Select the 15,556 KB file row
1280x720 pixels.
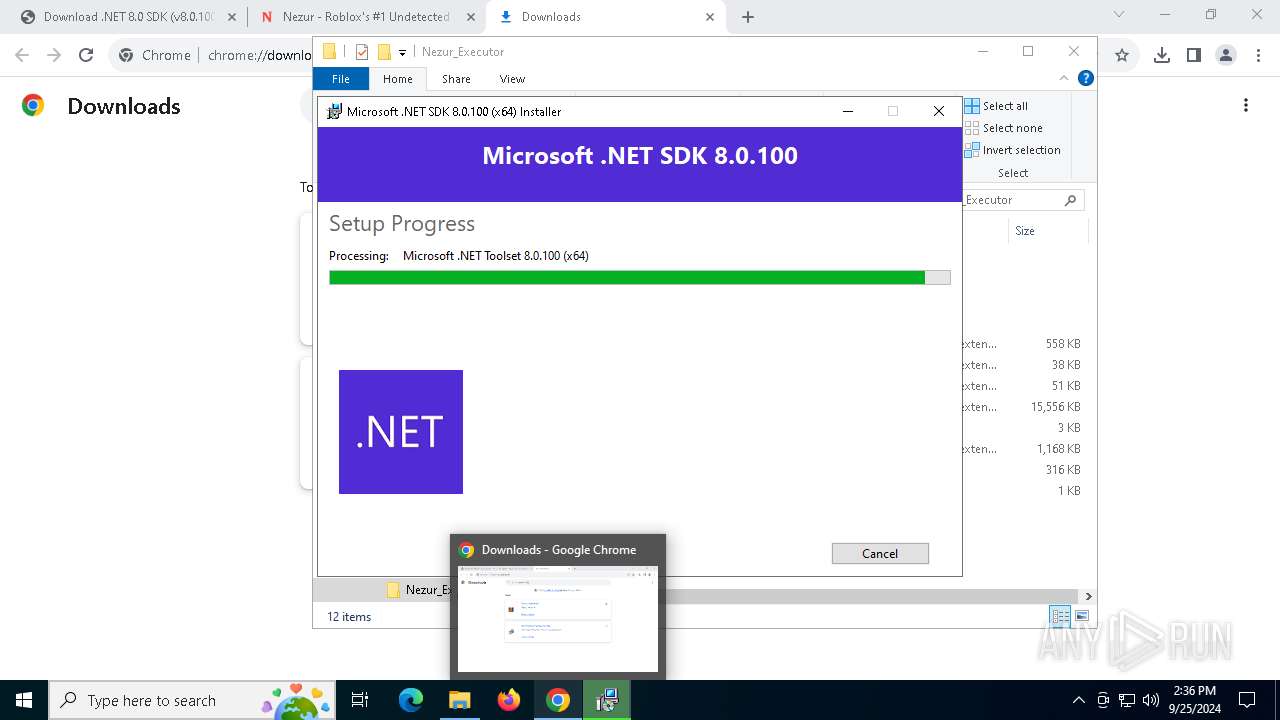tap(1022, 407)
